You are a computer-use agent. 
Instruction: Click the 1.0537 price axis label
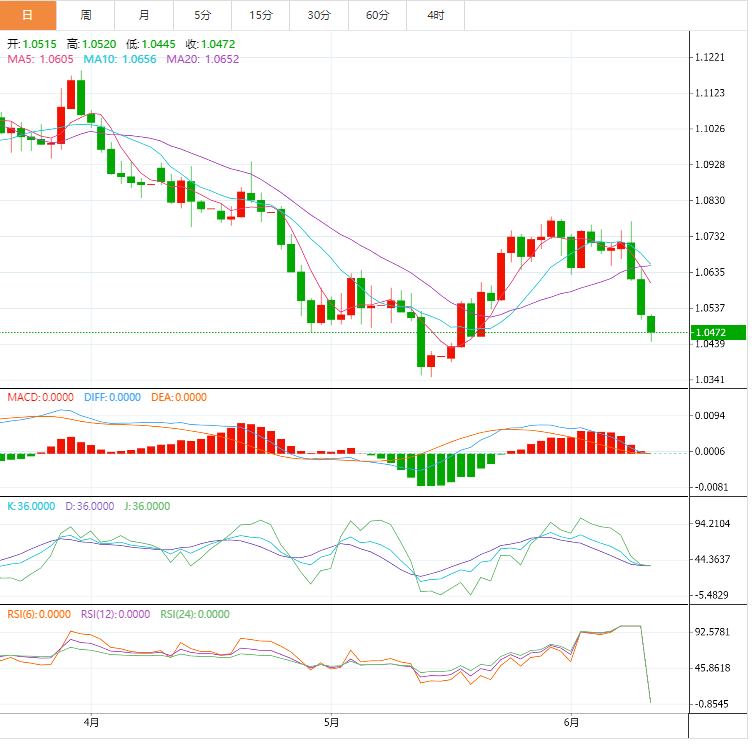coord(710,308)
